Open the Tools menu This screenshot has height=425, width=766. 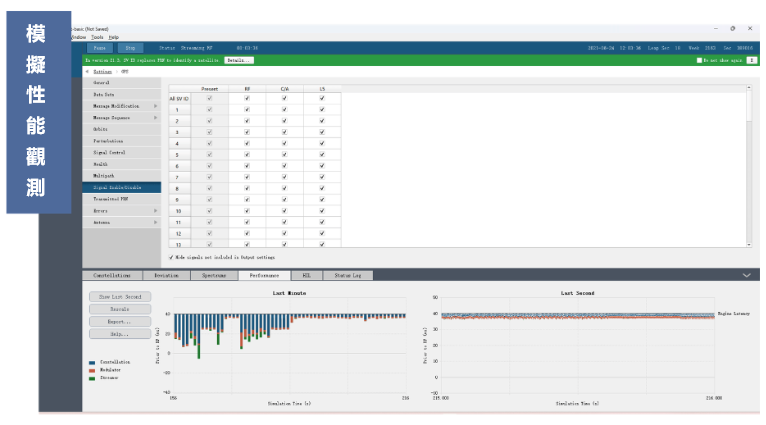[x=96, y=37]
